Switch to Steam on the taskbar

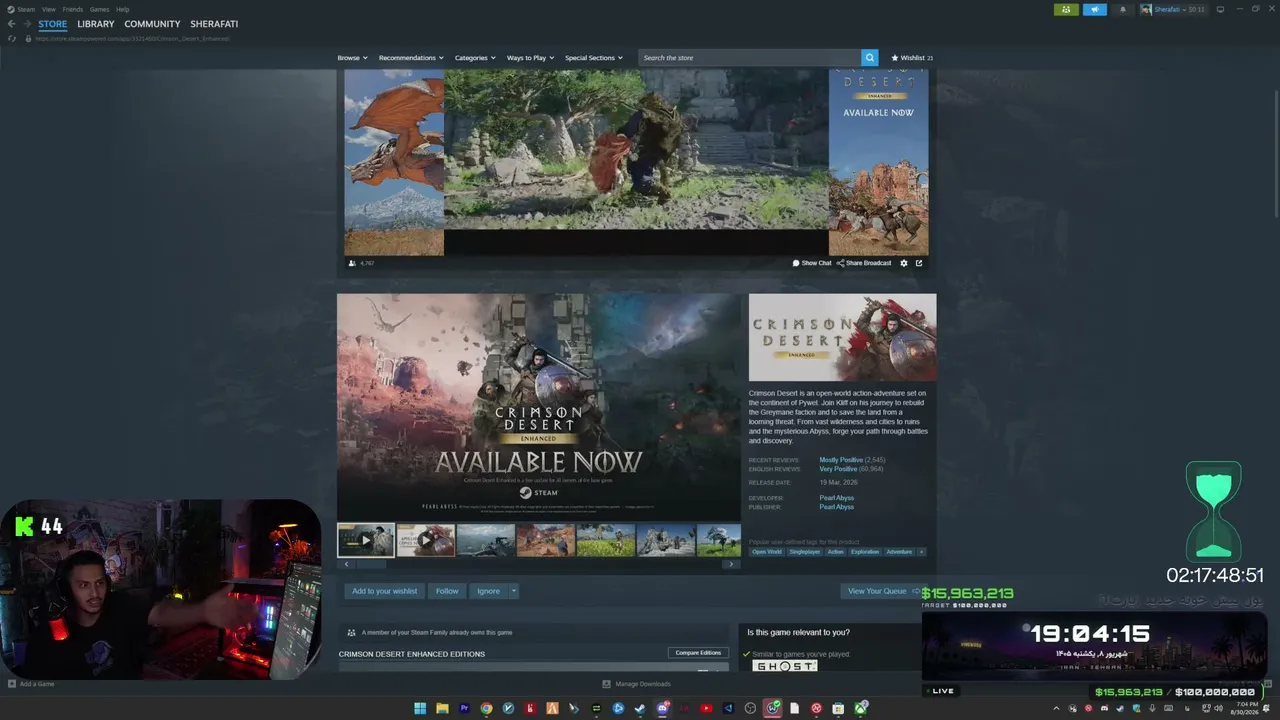(x=640, y=709)
